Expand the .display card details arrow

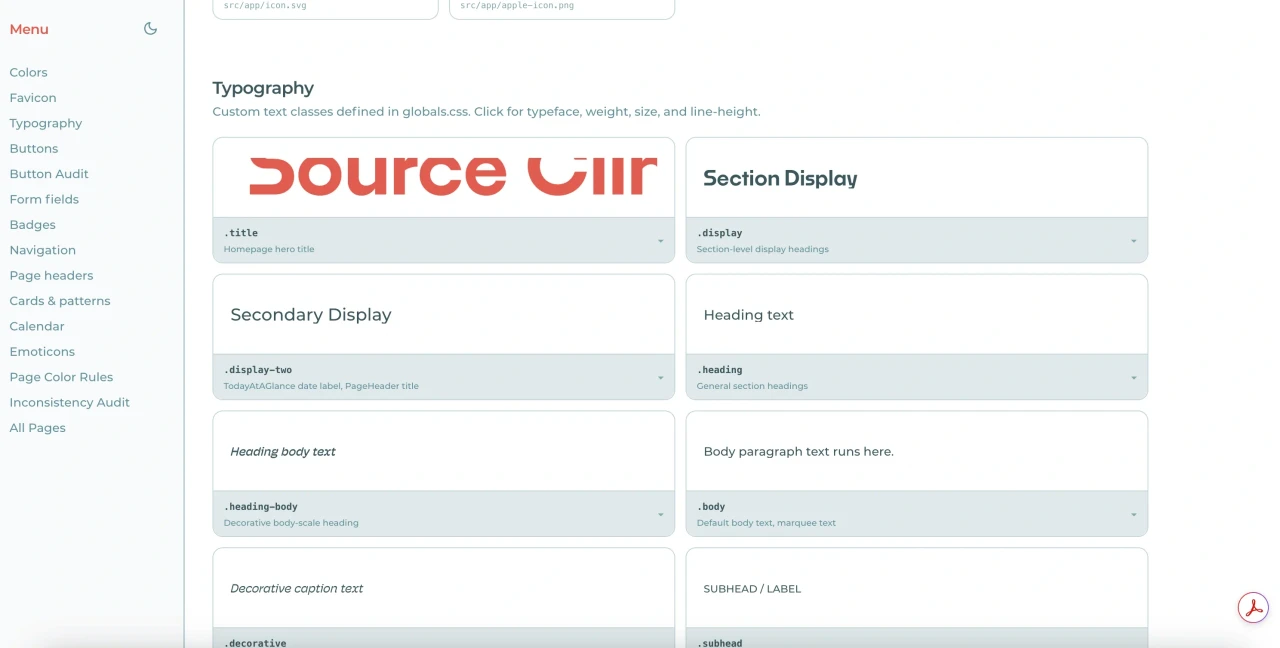click(x=1134, y=241)
